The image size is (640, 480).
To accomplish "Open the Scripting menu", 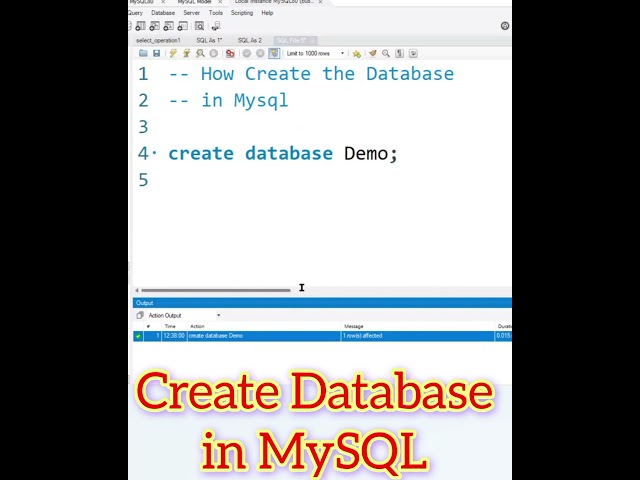I will click(x=242, y=13).
